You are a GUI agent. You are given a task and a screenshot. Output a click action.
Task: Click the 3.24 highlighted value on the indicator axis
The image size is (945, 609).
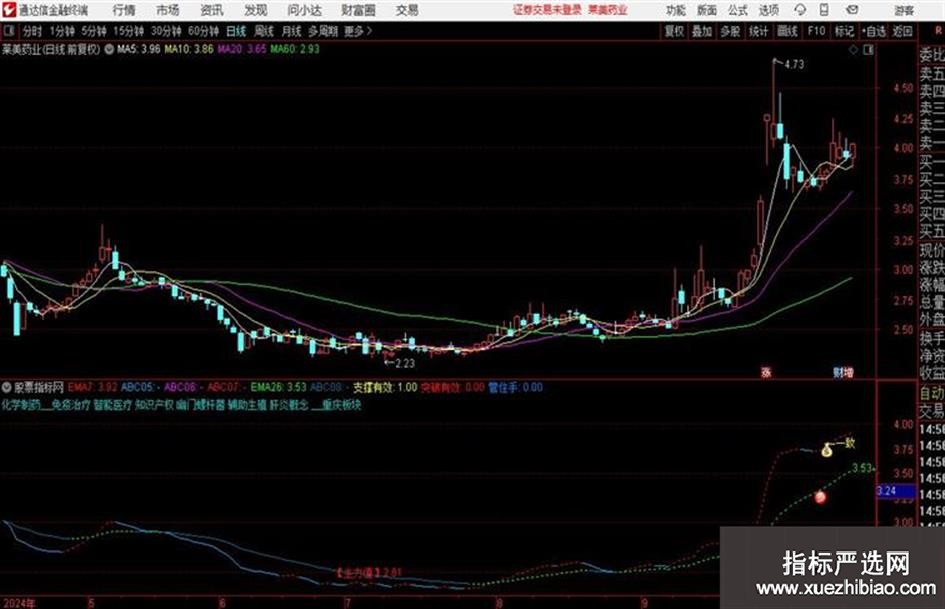pos(894,491)
